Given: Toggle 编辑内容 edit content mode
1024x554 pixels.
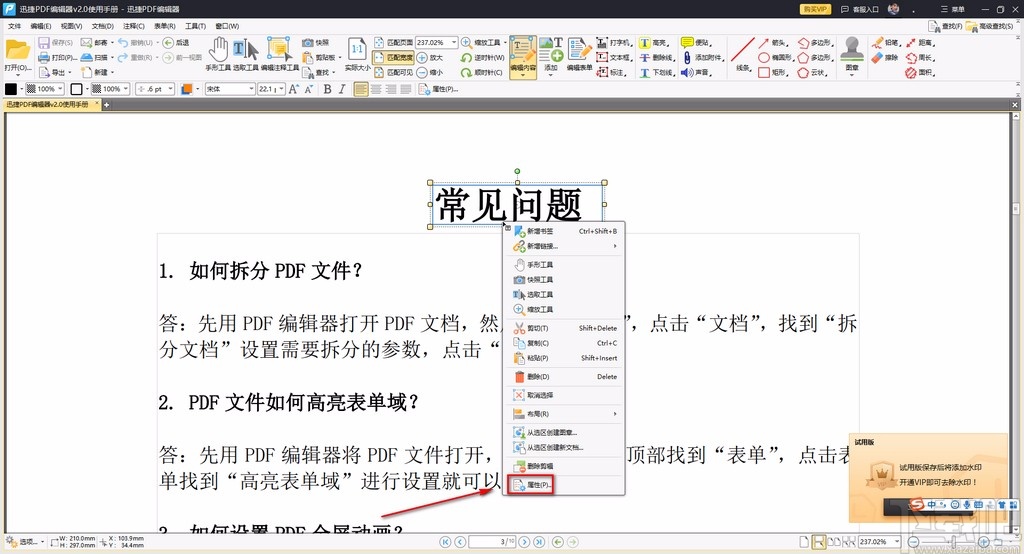Looking at the screenshot, I should 522,55.
